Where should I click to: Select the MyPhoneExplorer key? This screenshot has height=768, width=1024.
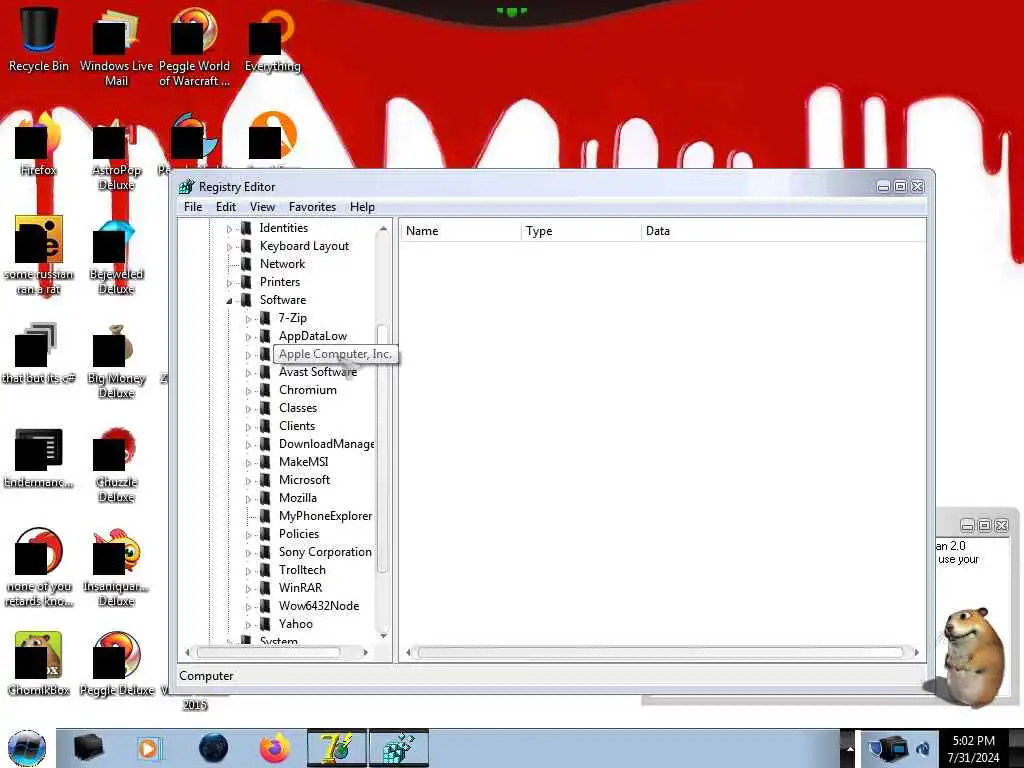coord(325,516)
